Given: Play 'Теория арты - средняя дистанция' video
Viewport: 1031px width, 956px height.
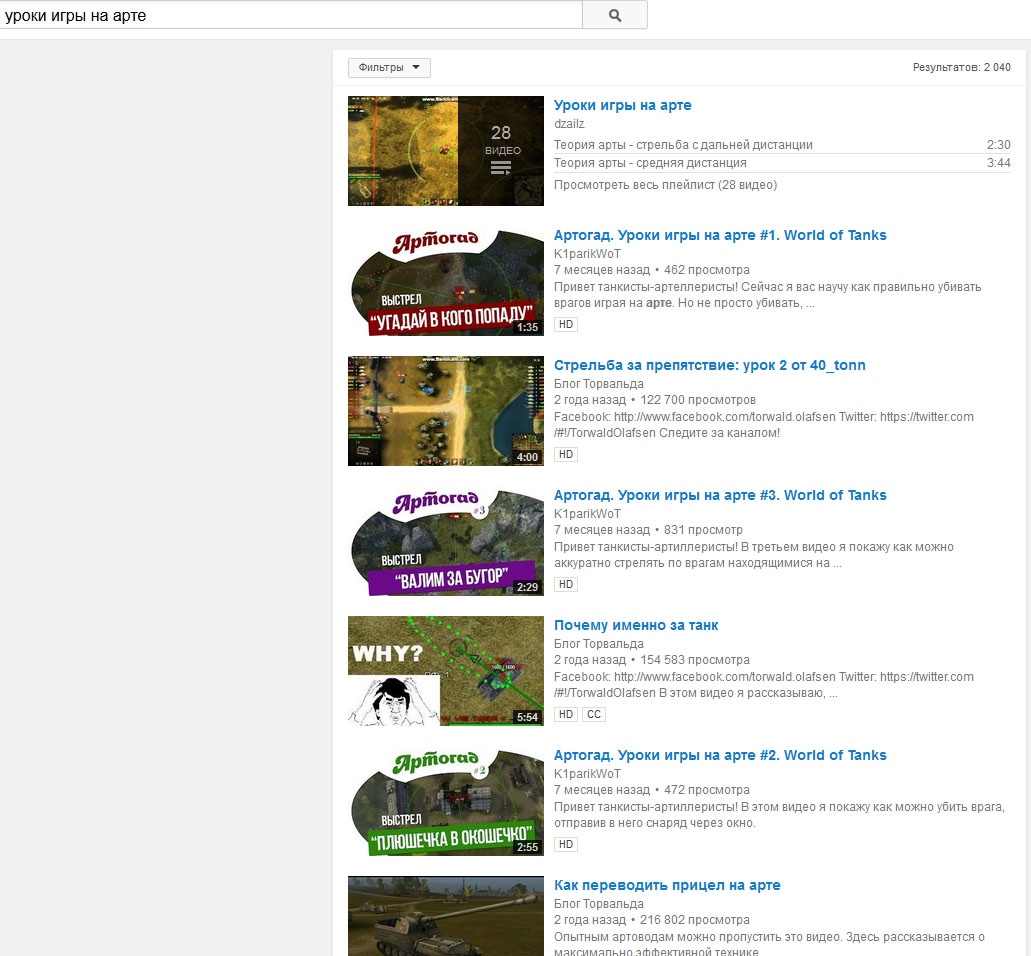Looking at the screenshot, I should [x=650, y=163].
